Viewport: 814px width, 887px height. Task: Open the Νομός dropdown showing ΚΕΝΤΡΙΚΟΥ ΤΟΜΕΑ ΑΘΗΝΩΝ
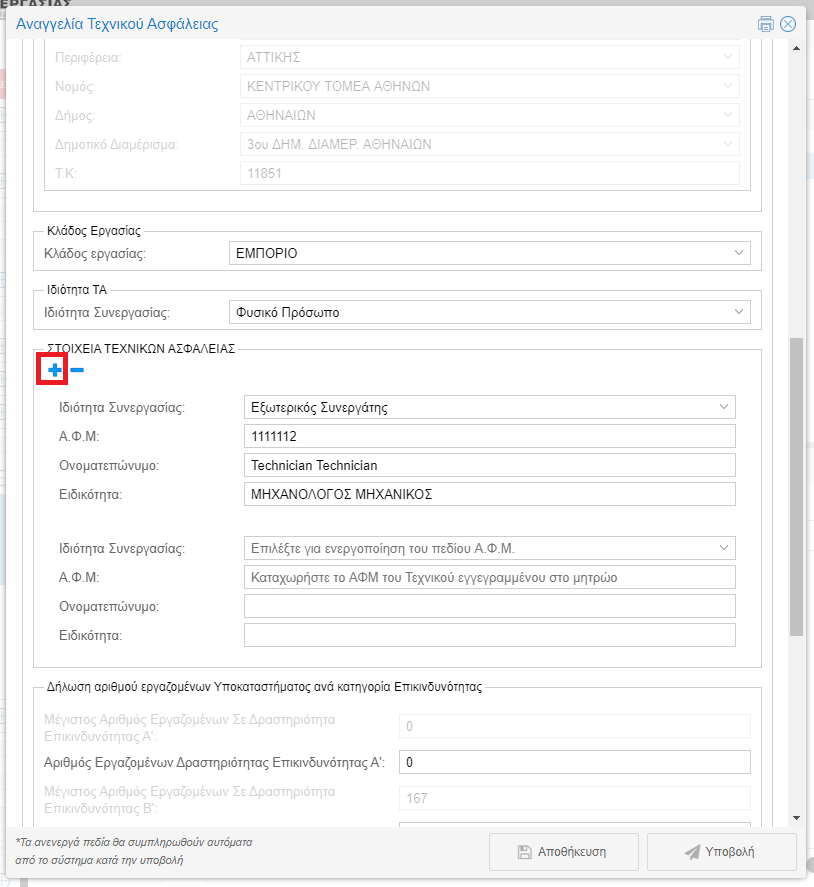tap(489, 86)
